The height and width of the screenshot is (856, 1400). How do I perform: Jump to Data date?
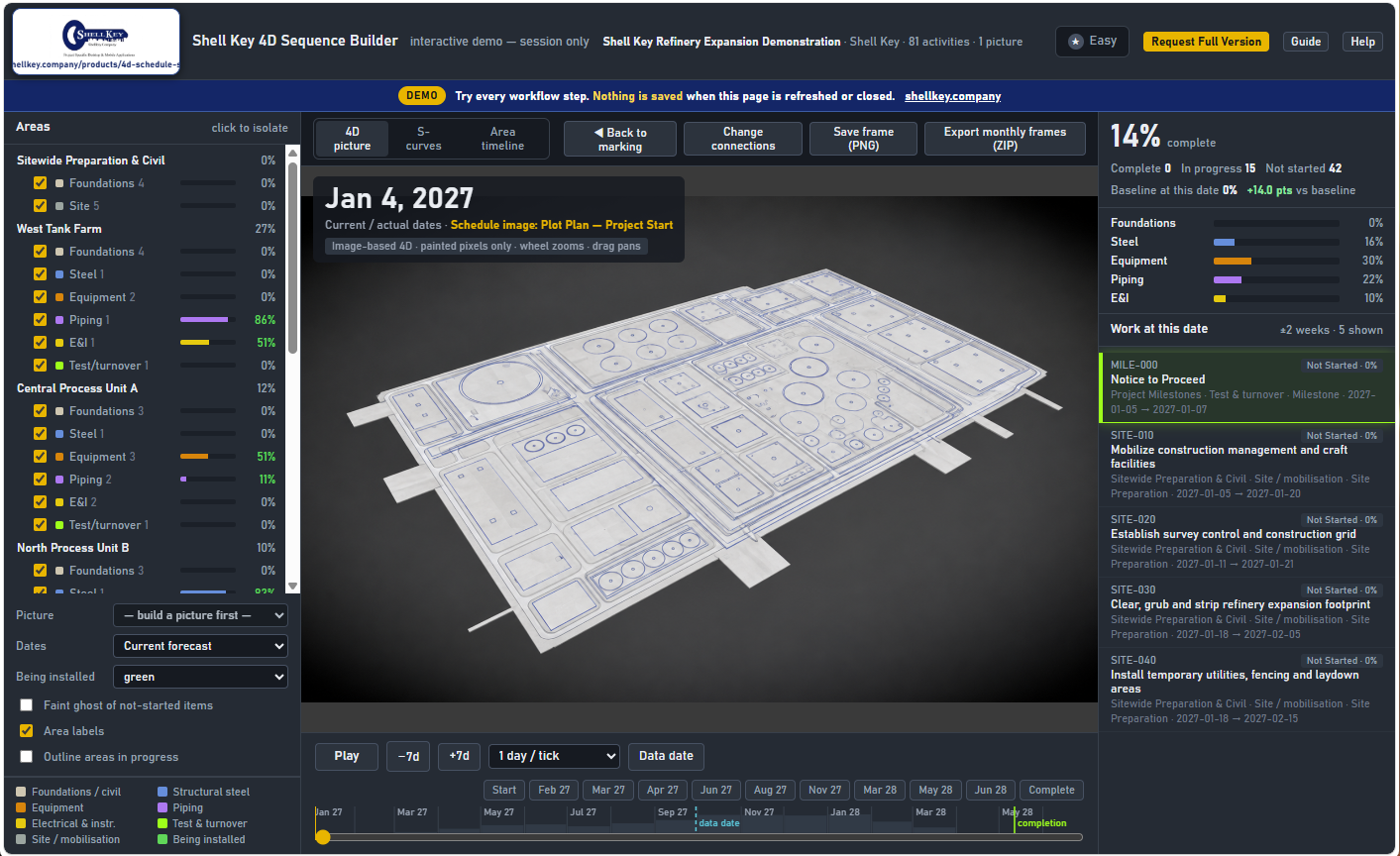coord(666,756)
